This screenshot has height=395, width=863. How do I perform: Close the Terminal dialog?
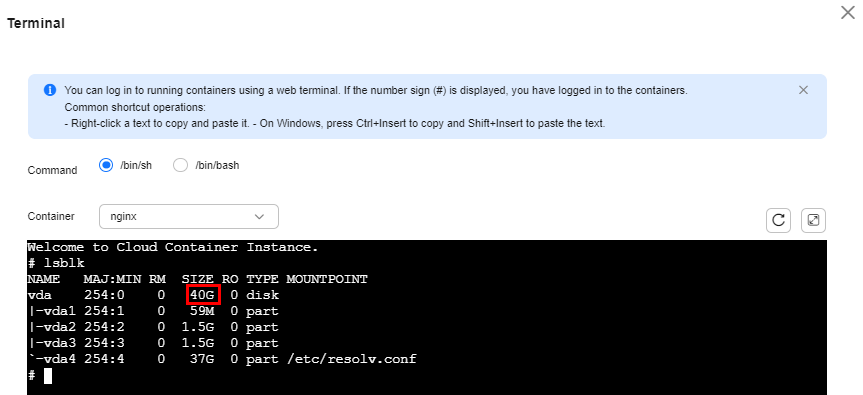pyautogui.click(x=848, y=13)
